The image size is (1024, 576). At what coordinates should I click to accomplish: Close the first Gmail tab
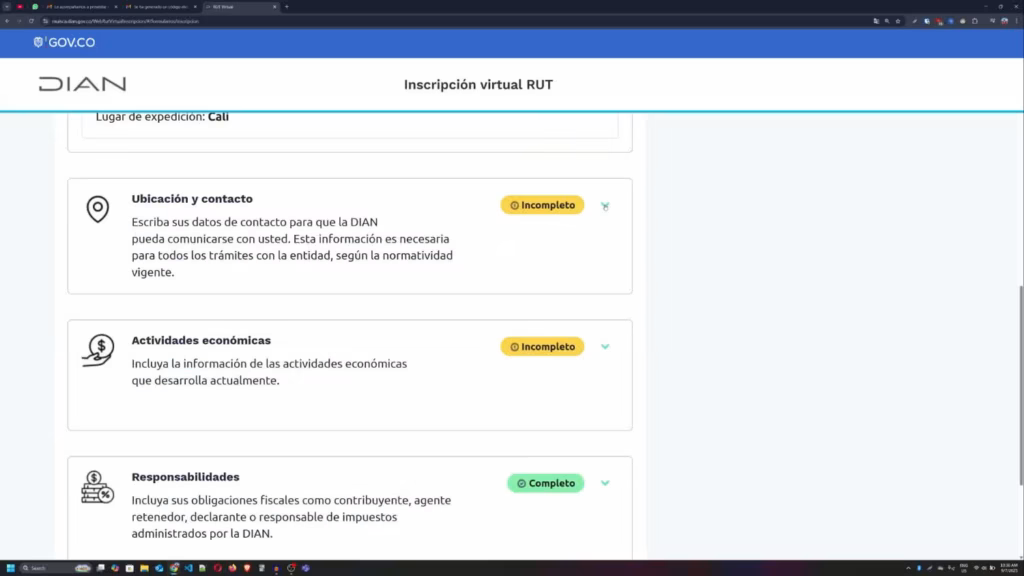point(116,7)
